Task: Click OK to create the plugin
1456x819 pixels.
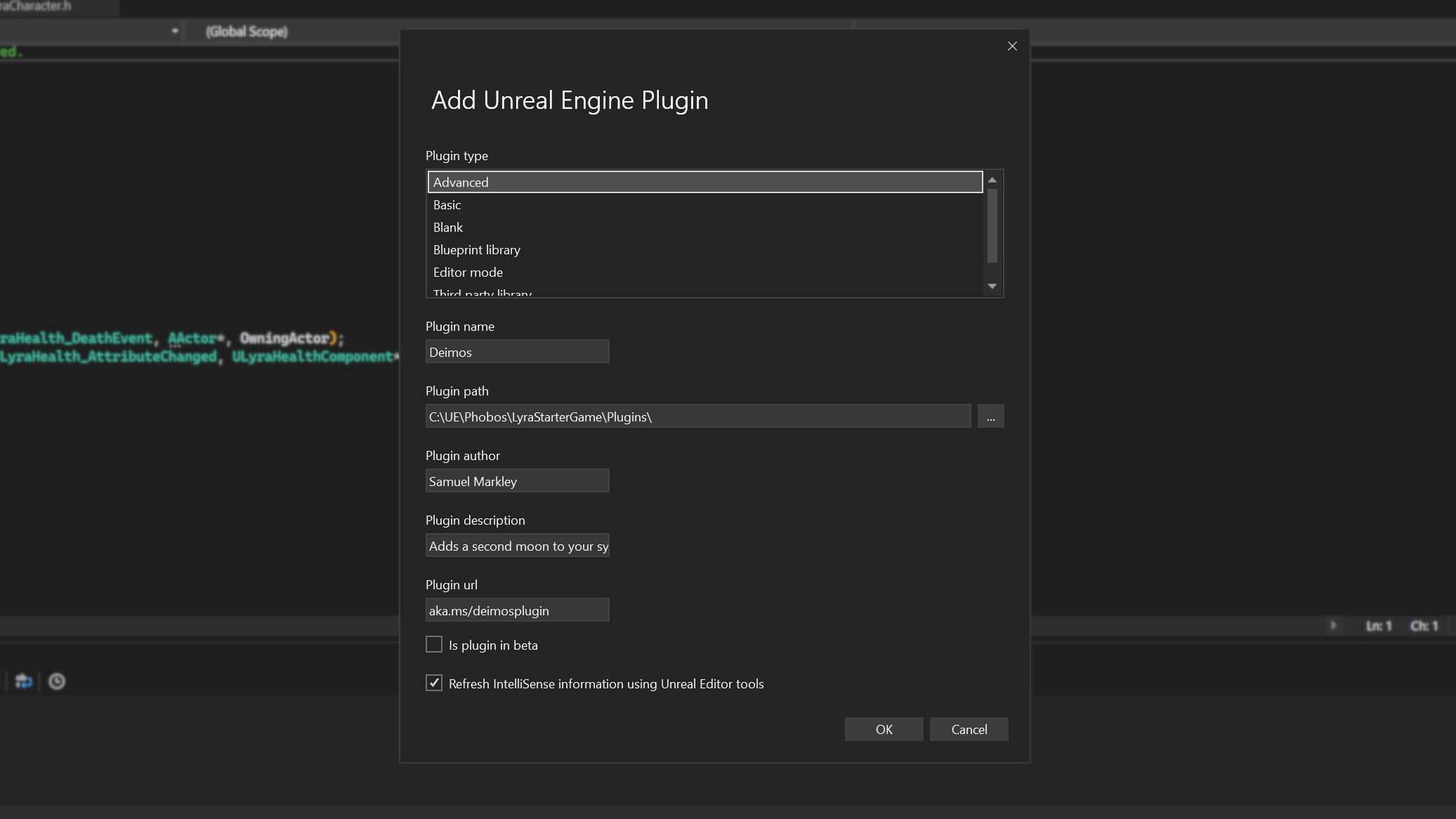Action: (x=884, y=729)
